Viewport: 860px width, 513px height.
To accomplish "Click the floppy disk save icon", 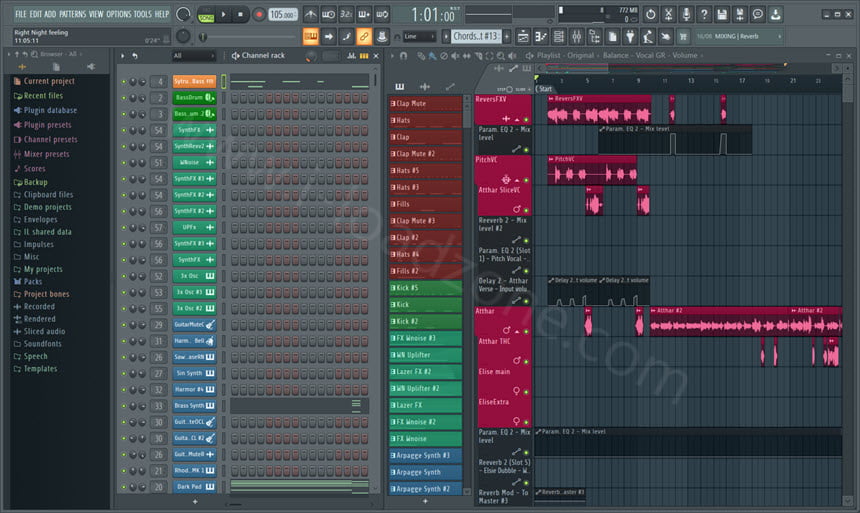I will pos(722,15).
